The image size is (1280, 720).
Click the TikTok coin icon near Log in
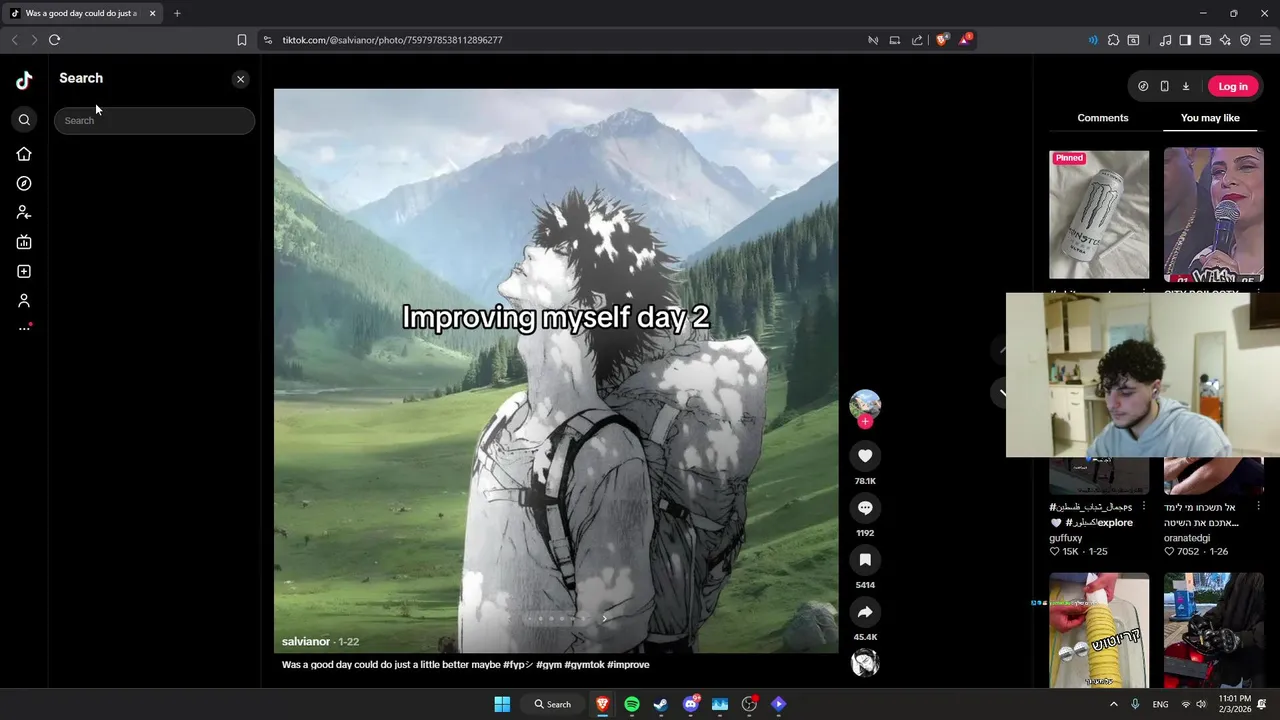1143,86
